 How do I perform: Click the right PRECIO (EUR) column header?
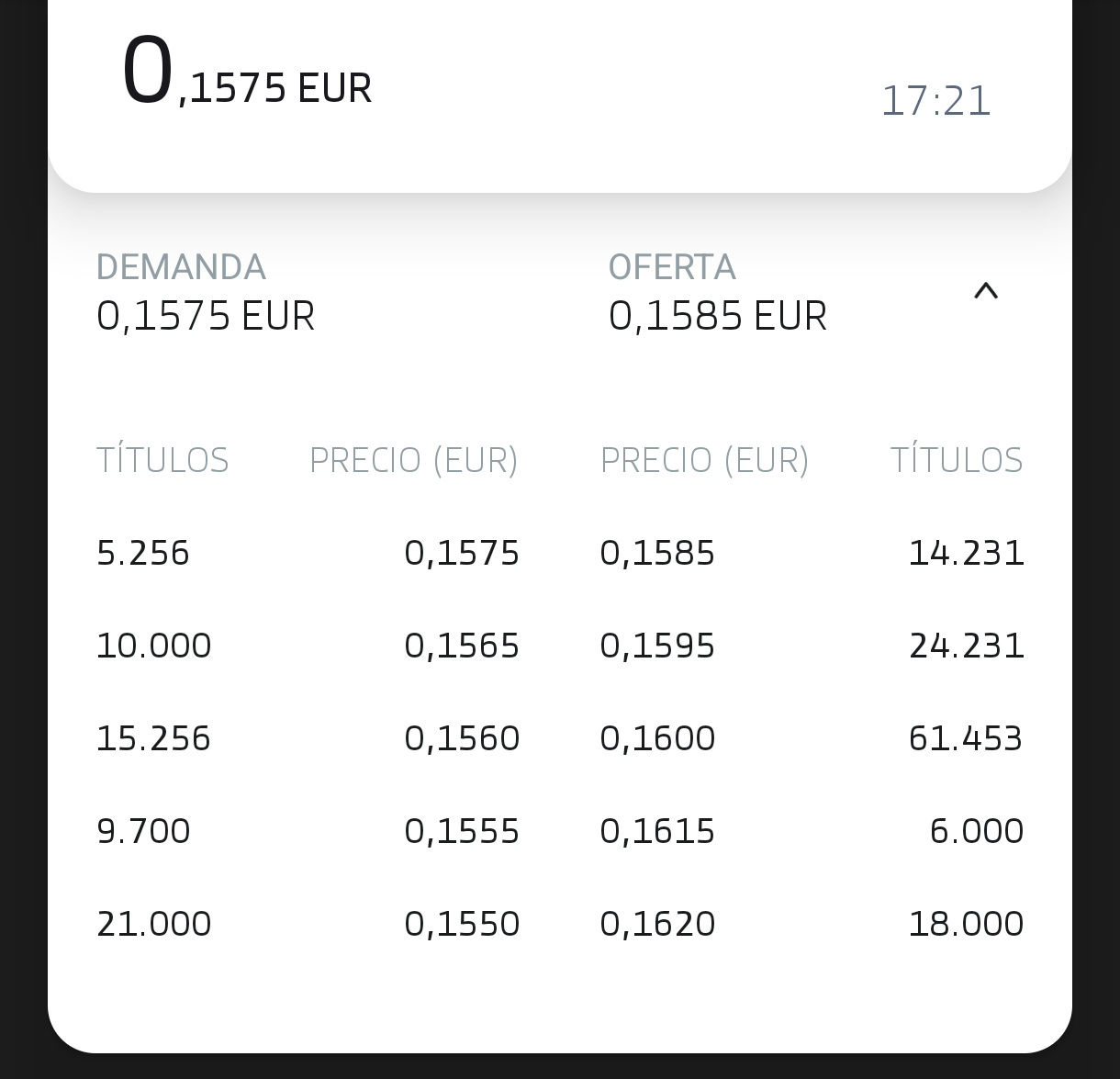[x=705, y=459]
